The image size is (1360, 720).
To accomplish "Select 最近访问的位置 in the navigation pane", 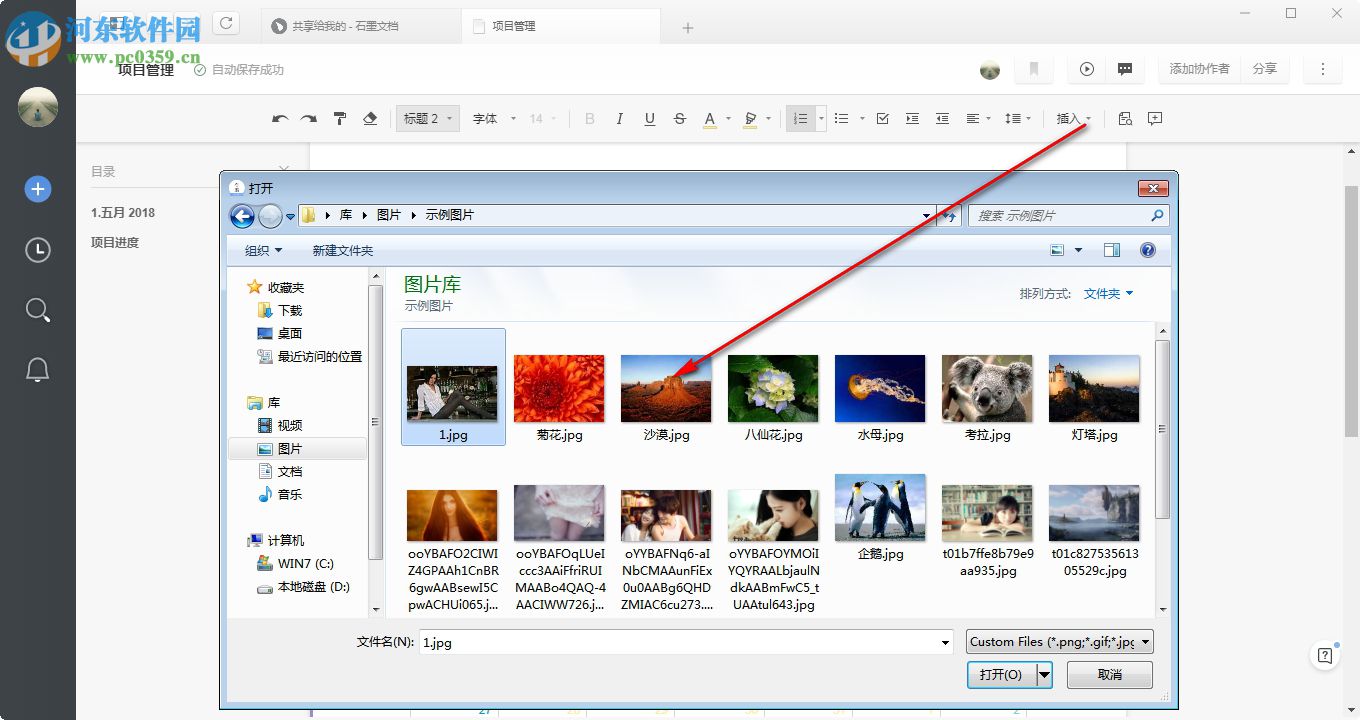I will coord(309,356).
